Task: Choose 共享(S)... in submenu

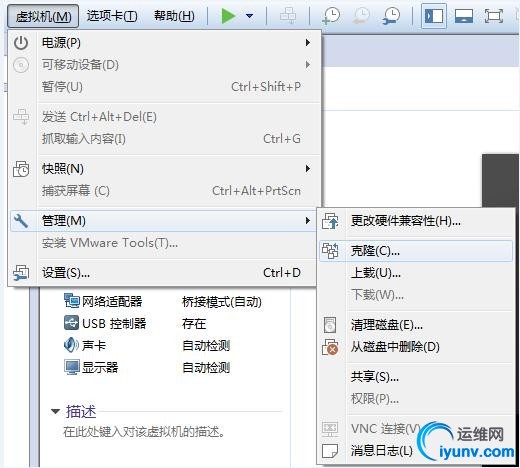Action: (416, 377)
